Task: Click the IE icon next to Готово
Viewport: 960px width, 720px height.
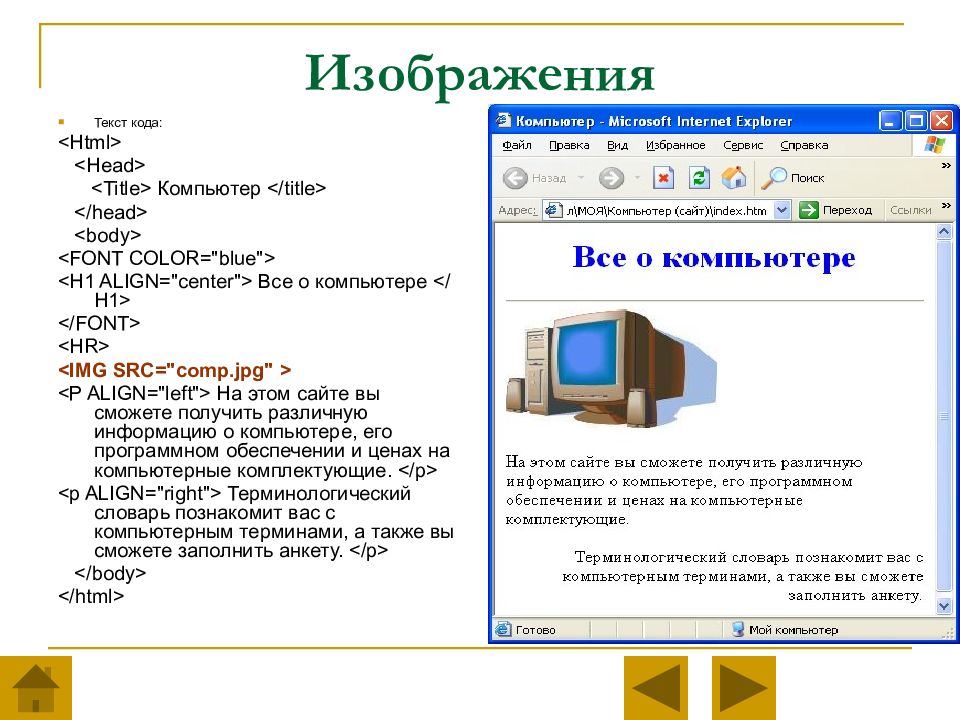Action: pos(503,629)
